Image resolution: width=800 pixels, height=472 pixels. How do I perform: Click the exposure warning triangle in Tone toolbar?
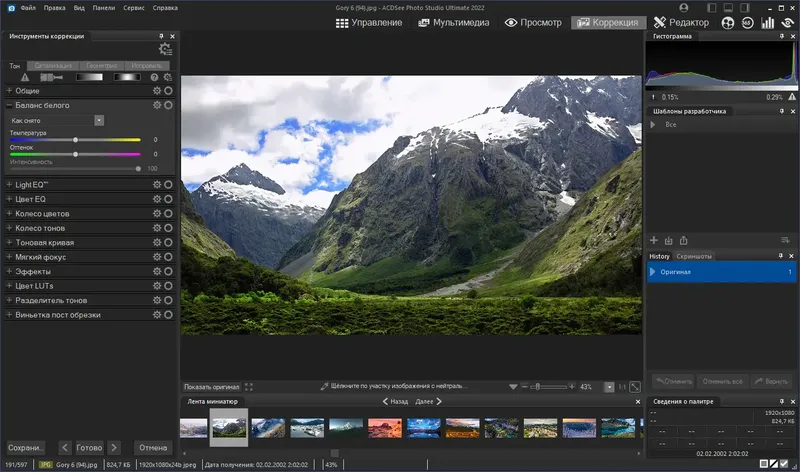click(24, 77)
